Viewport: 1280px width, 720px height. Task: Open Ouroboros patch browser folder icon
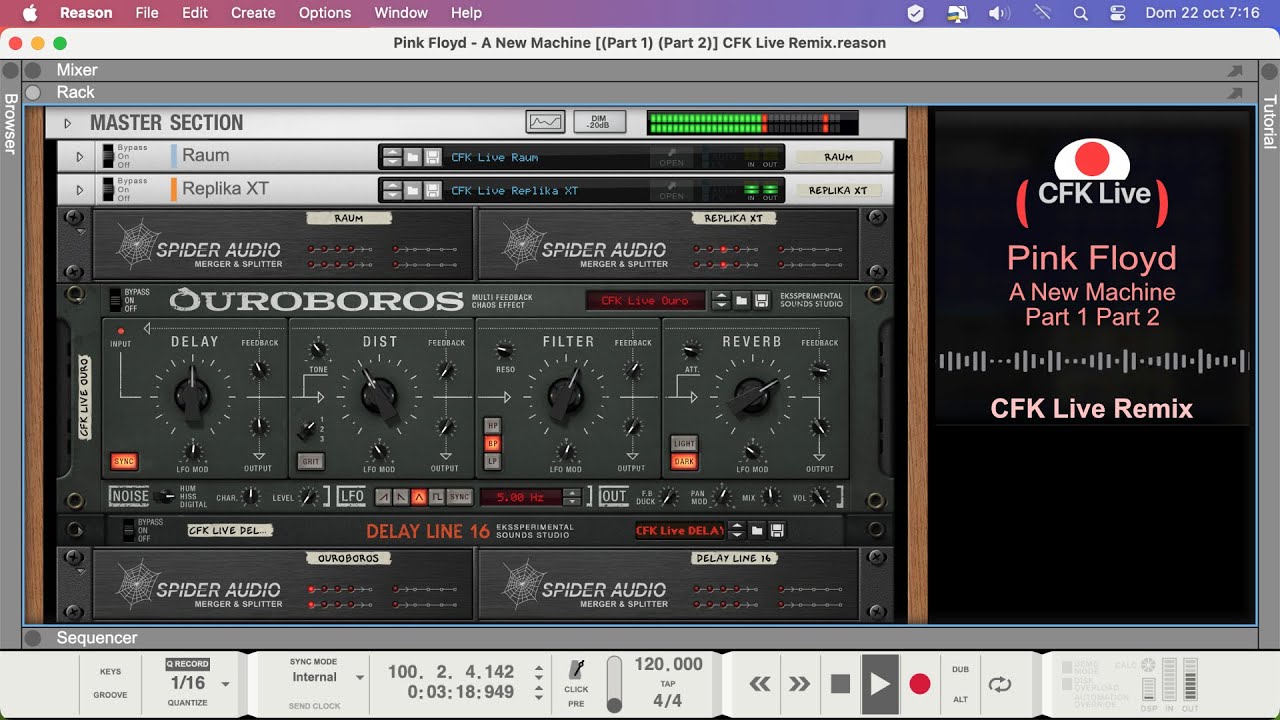(742, 300)
